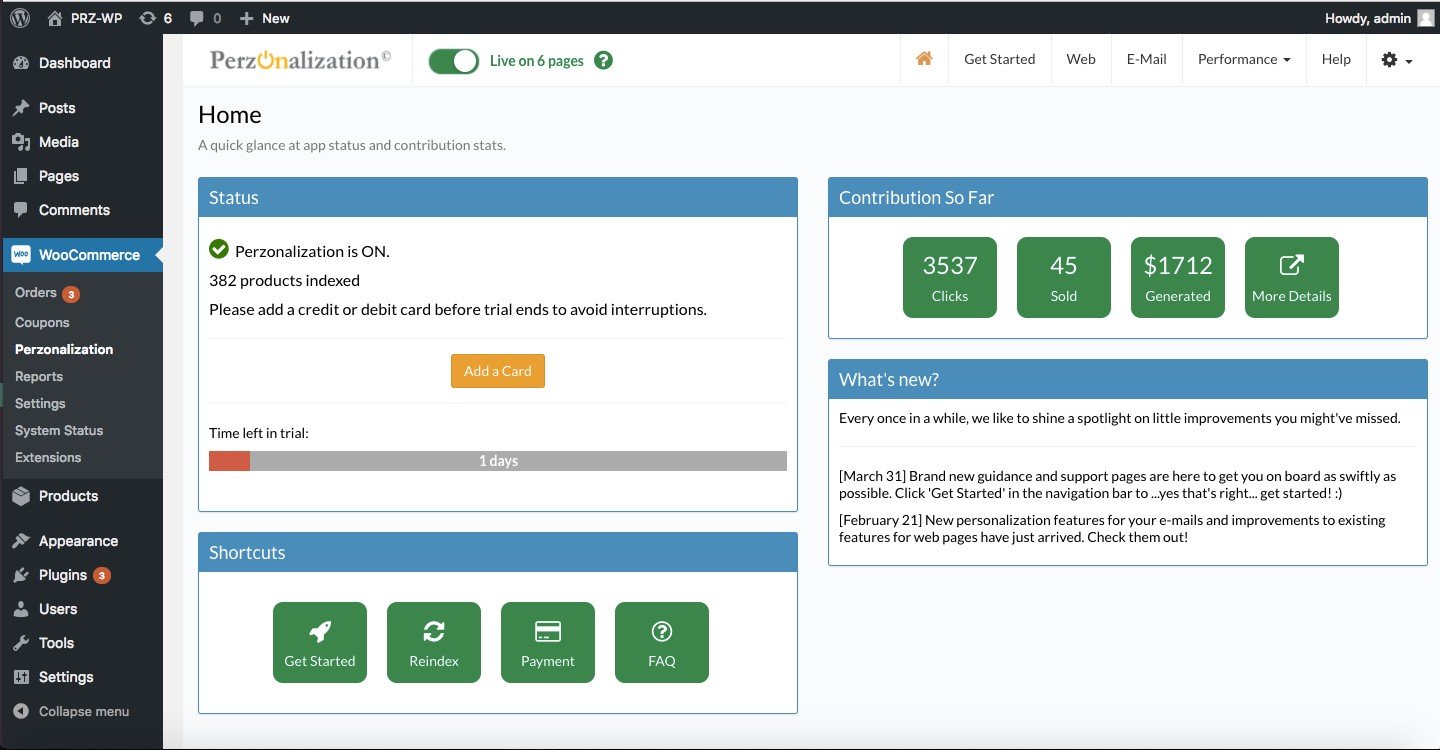Click the Perzonalization logo
Image resolution: width=1440 pixels, height=750 pixels.
(301, 60)
